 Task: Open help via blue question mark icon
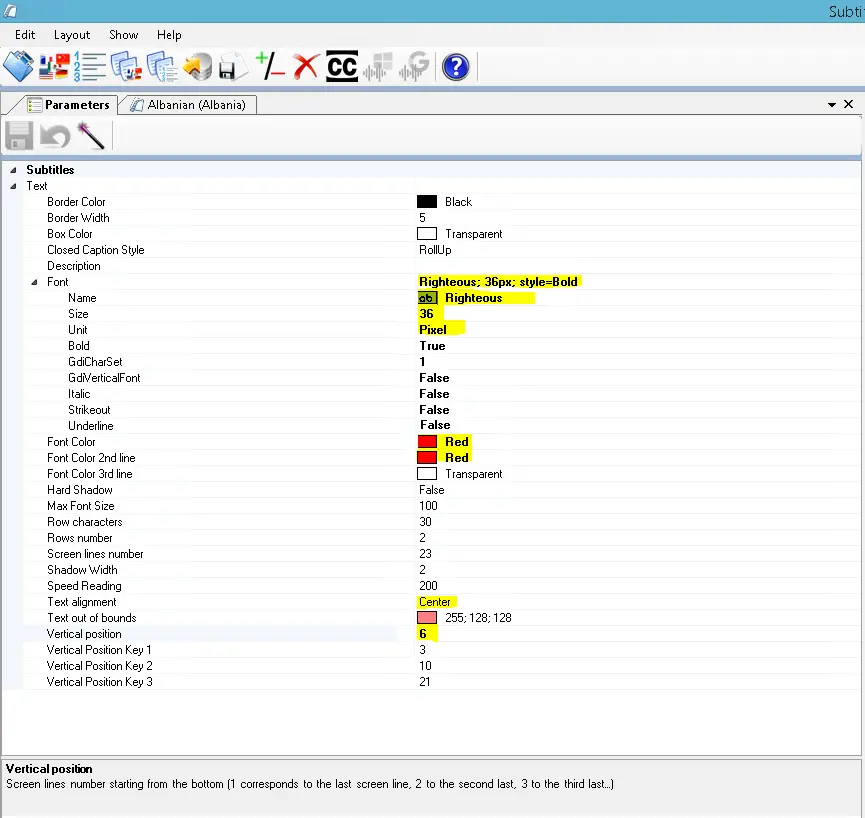point(456,67)
